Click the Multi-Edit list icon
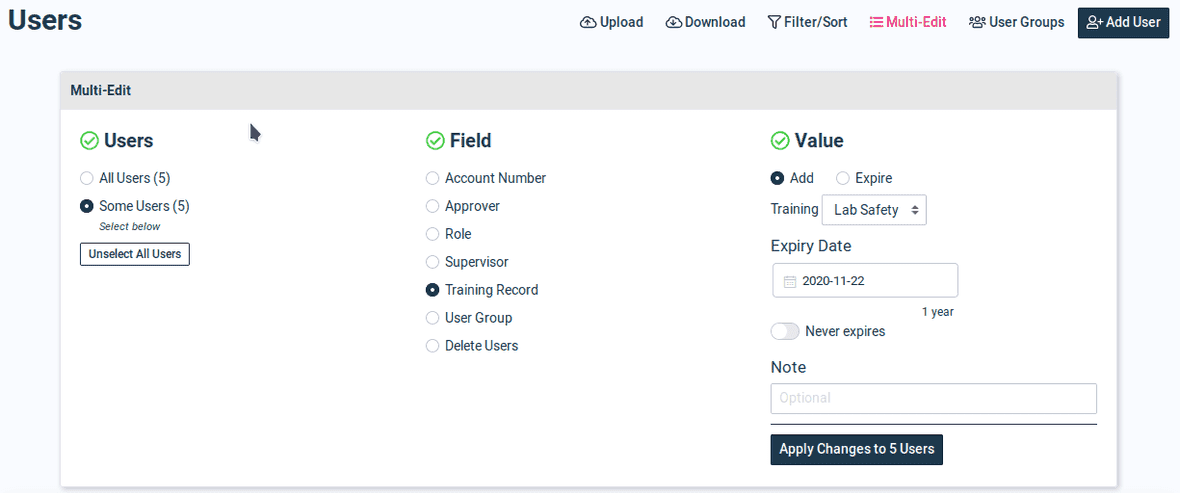 (876, 22)
